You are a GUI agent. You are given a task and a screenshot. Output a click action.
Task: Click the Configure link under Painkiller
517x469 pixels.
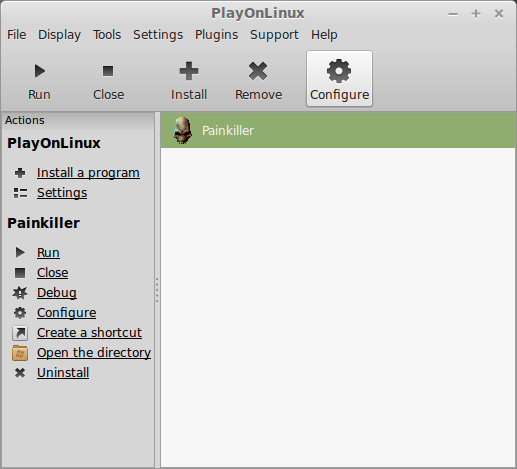(x=67, y=313)
